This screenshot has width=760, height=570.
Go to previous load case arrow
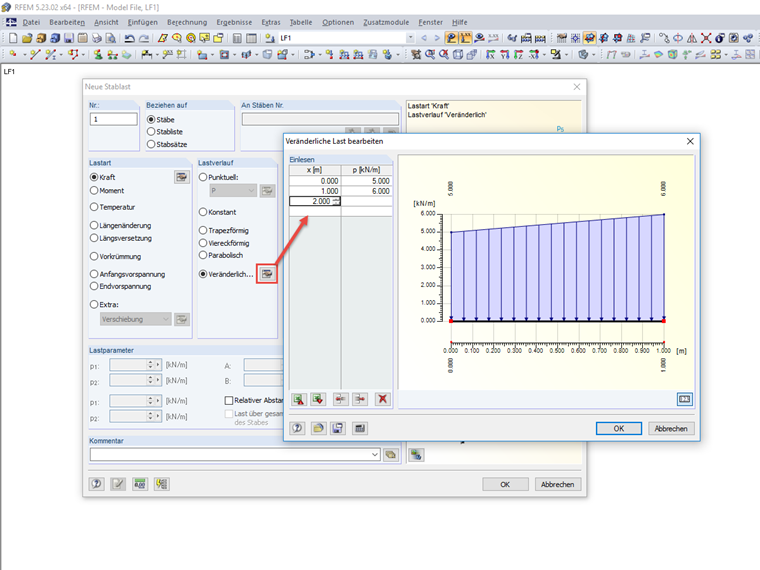424,38
